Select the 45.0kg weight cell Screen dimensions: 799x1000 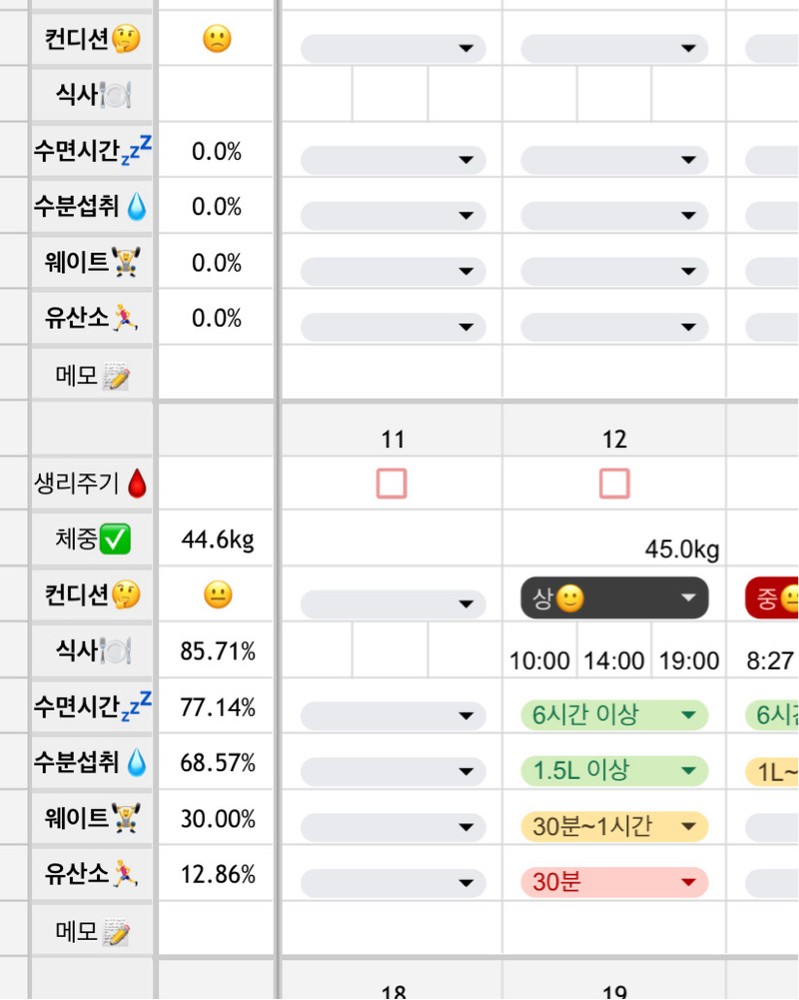[682, 550]
